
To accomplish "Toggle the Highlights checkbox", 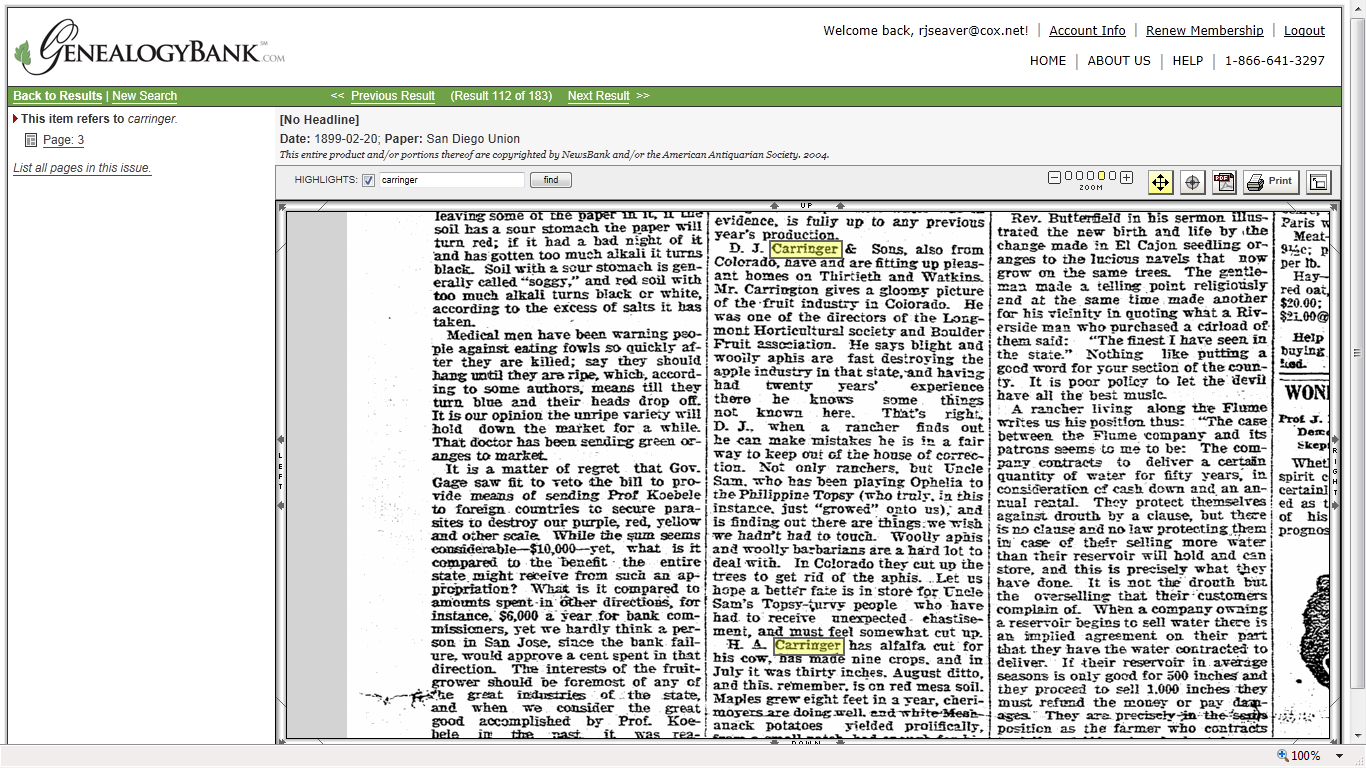I will point(368,180).
